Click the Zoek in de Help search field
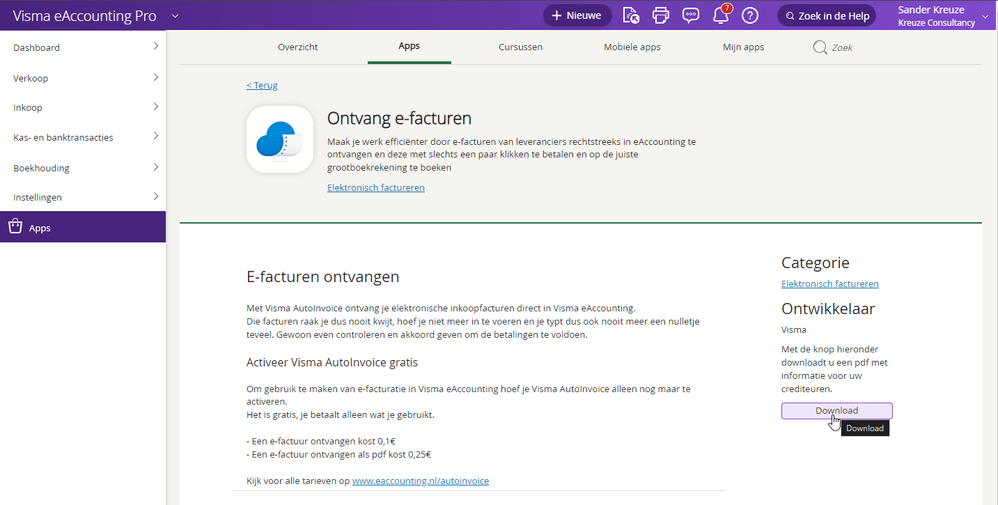This screenshot has height=505, width=998. [826, 16]
